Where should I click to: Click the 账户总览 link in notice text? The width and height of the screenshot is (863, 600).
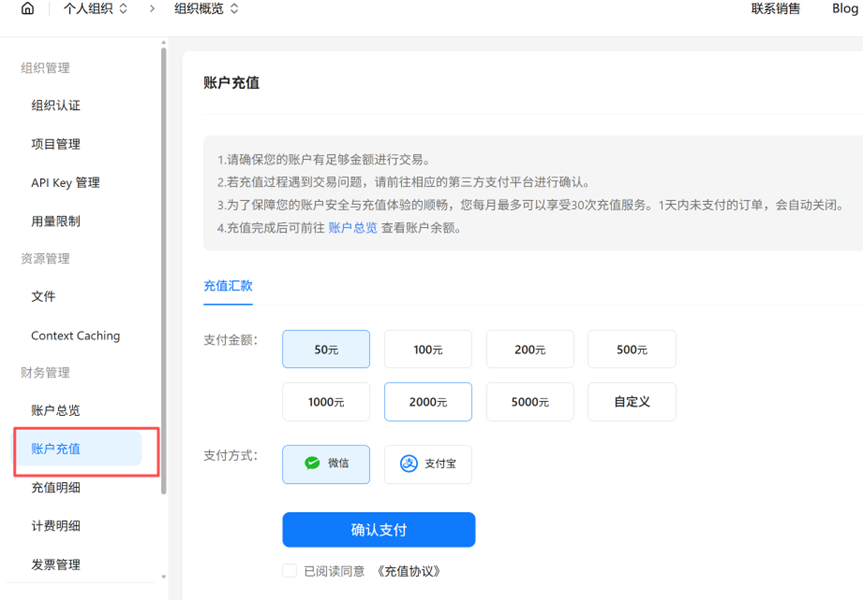(x=355, y=226)
